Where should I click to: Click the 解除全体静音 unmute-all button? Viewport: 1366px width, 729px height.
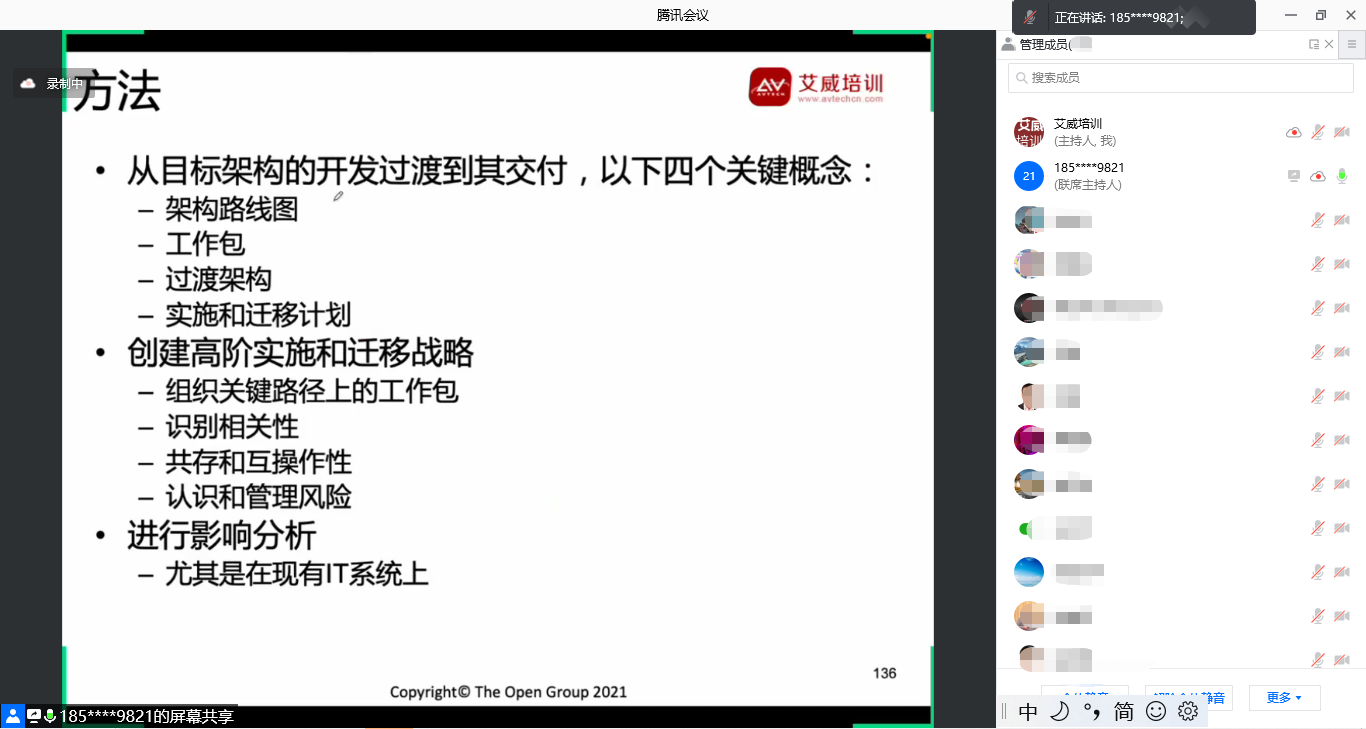pos(1188,697)
